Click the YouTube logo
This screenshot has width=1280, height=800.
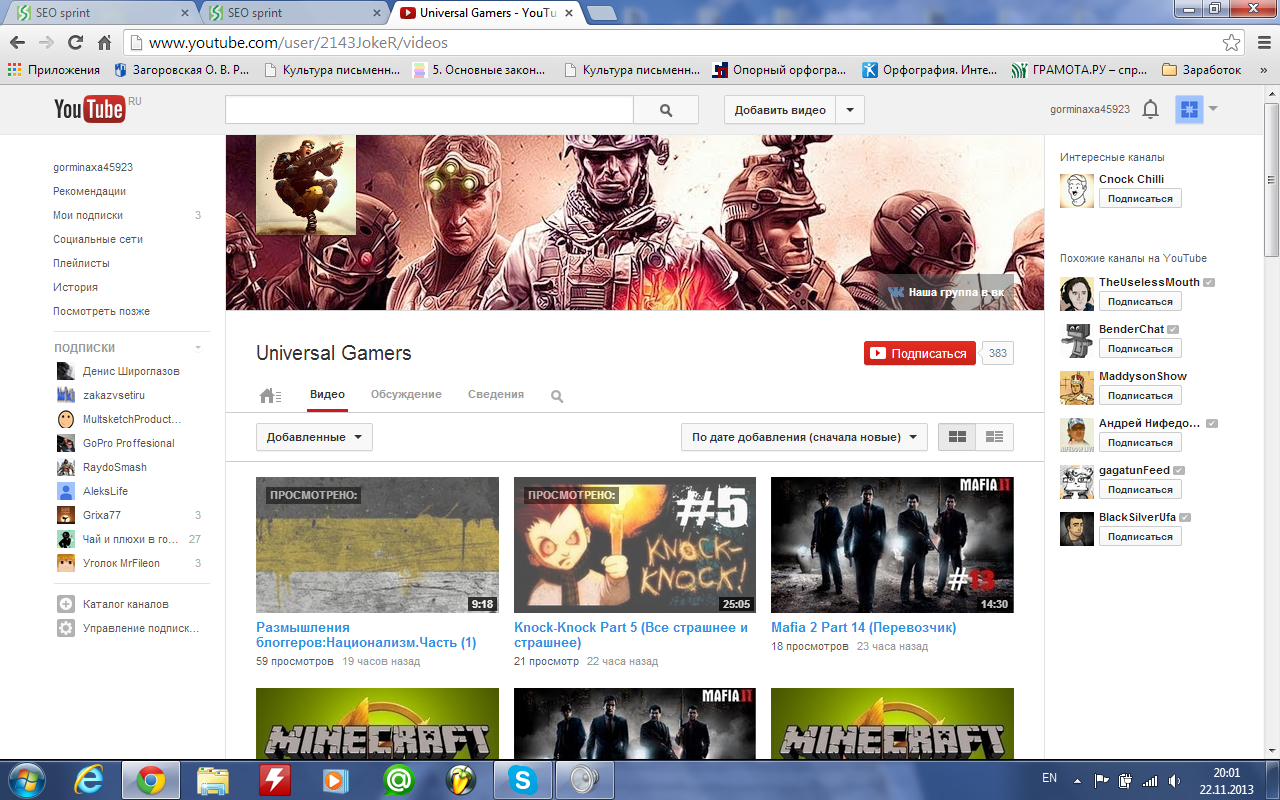pyautogui.click(x=90, y=109)
